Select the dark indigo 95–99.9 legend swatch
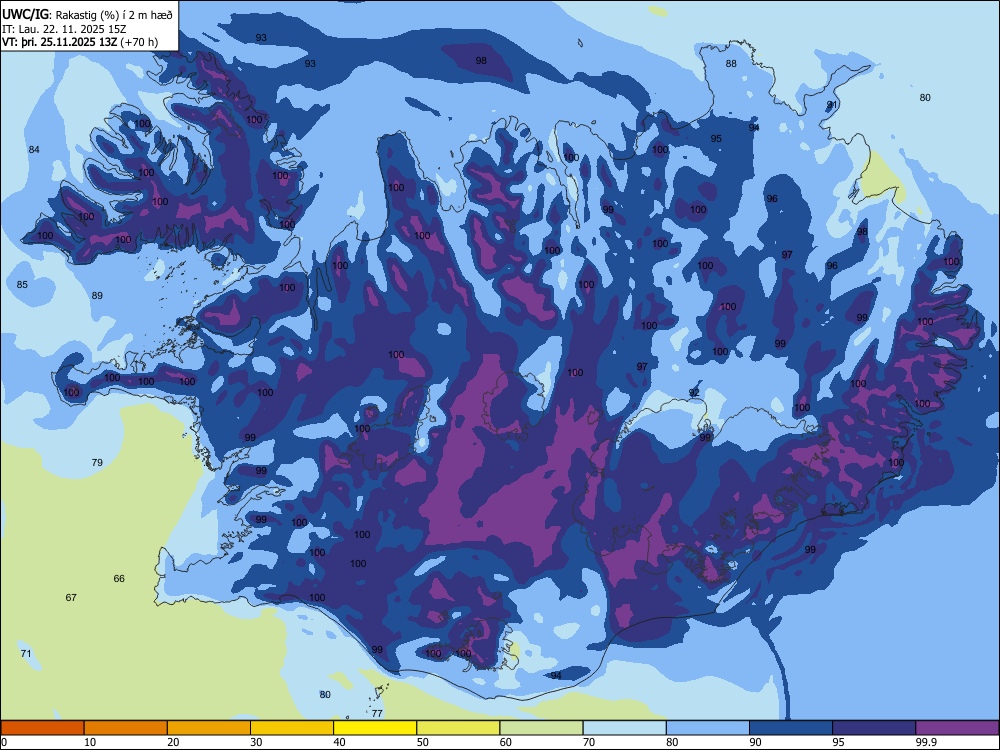1000x750 pixels. pos(874,728)
